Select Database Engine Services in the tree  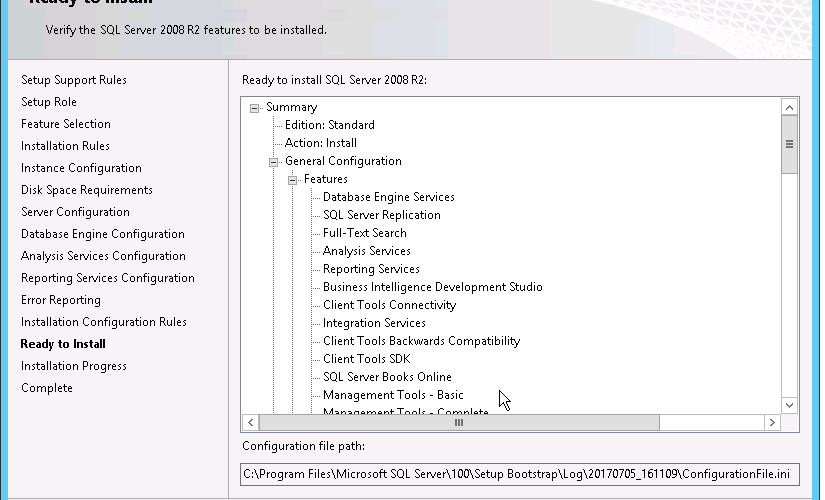(x=388, y=197)
